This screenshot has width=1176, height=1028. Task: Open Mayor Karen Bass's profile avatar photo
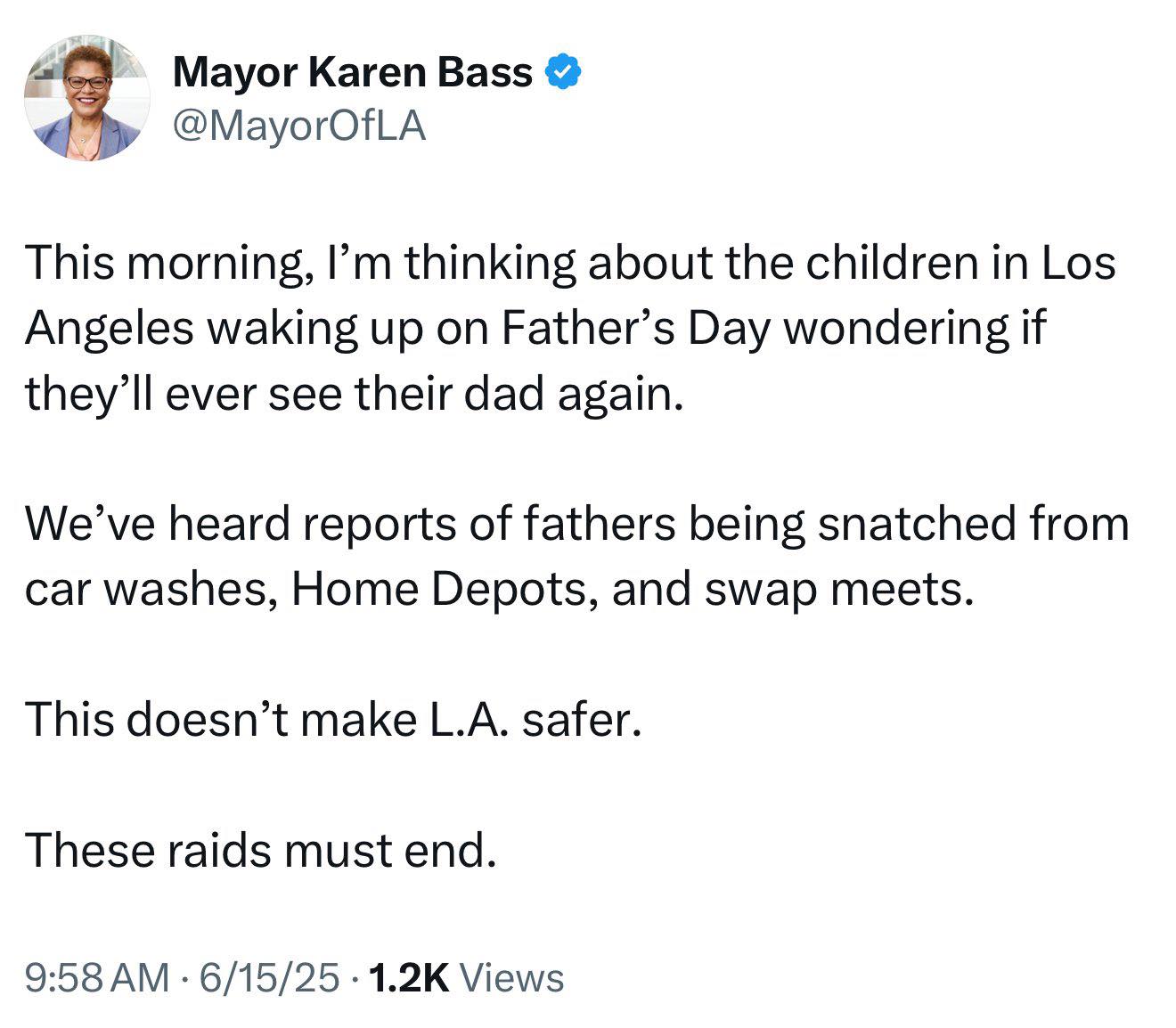87,98
